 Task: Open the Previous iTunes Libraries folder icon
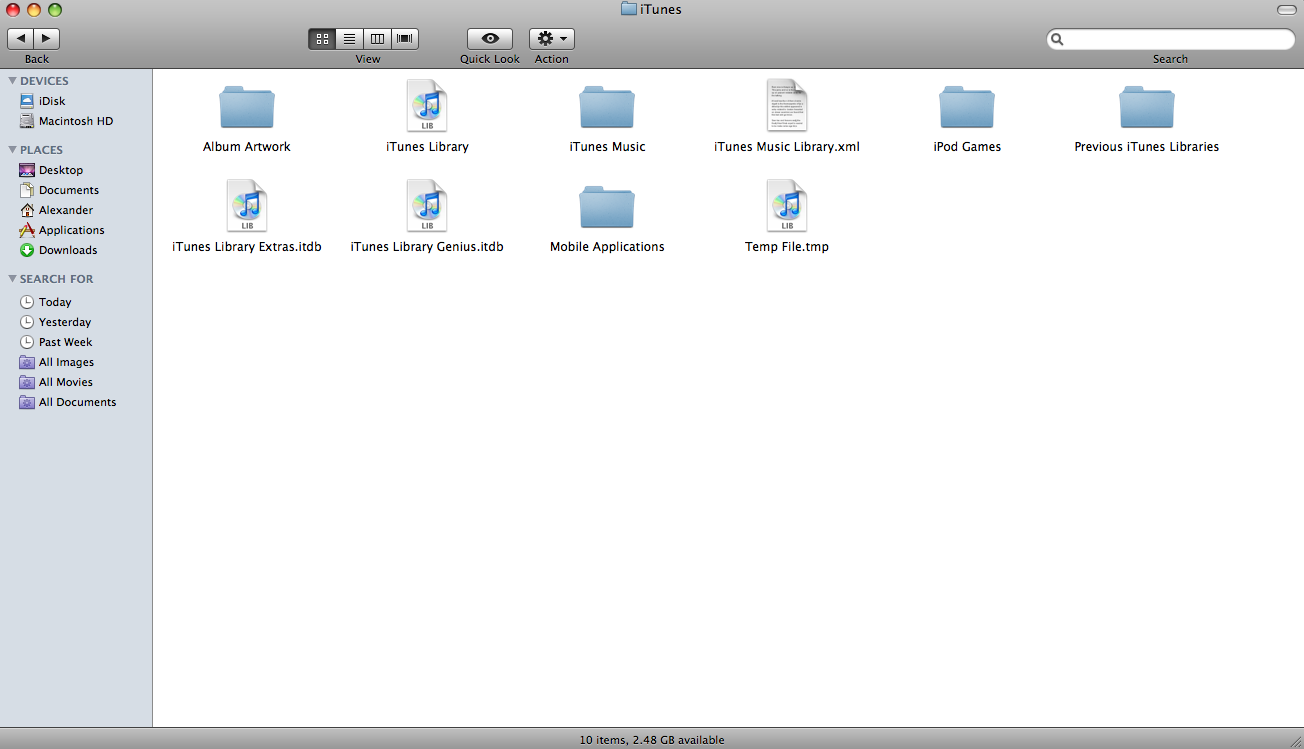[1147, 106]
